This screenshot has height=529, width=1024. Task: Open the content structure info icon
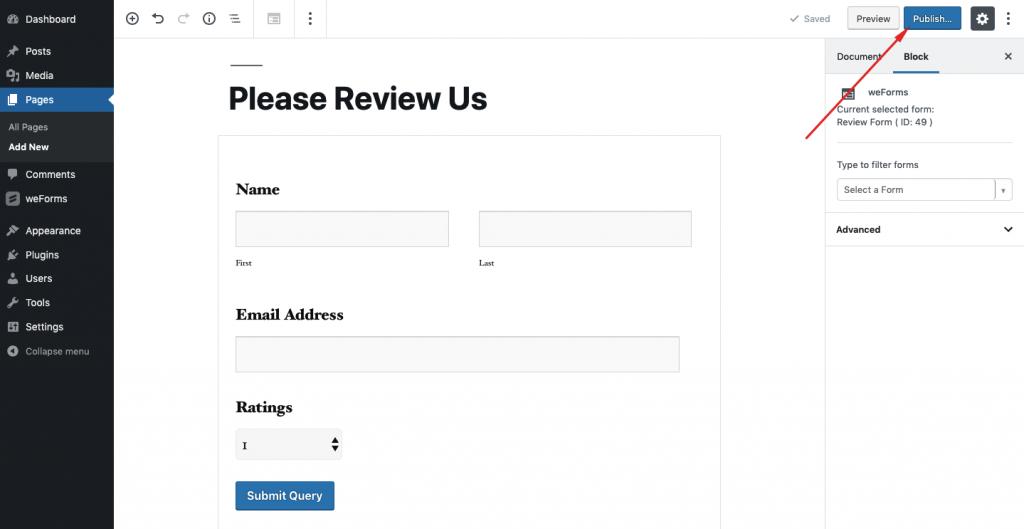pyautogui.click(x=209, y=19)
